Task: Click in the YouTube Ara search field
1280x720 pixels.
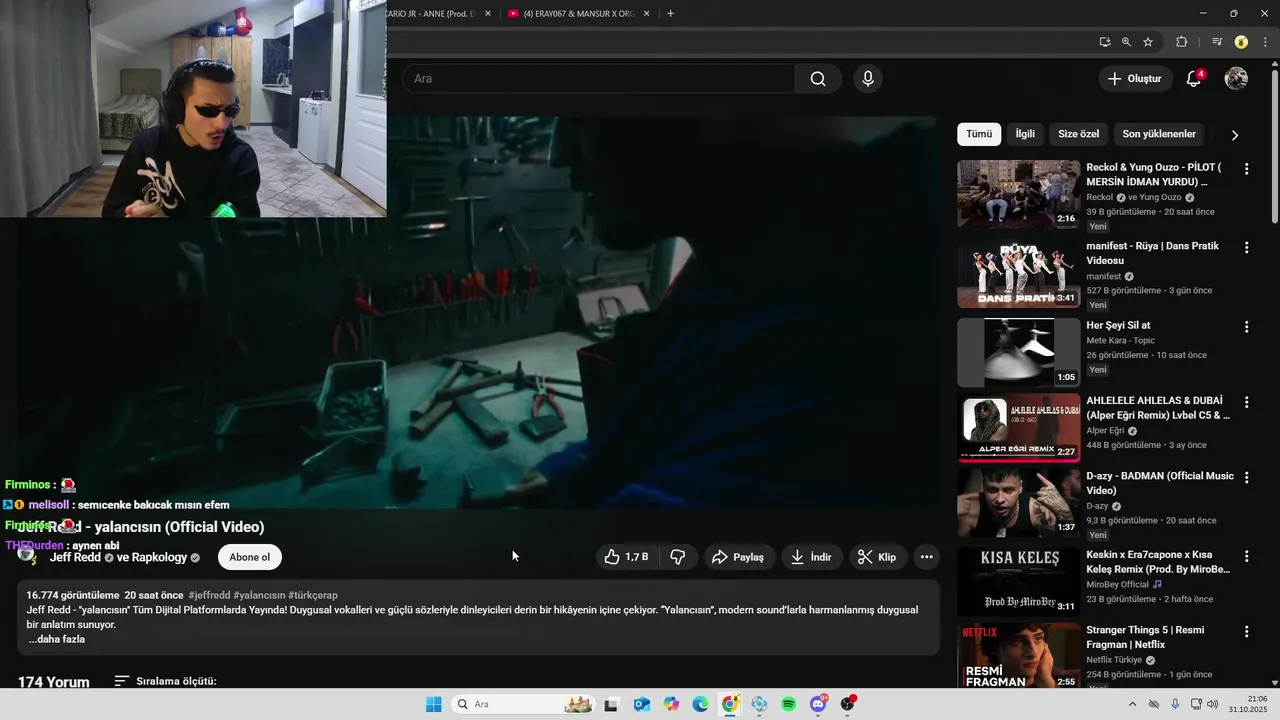Action: 598,79
